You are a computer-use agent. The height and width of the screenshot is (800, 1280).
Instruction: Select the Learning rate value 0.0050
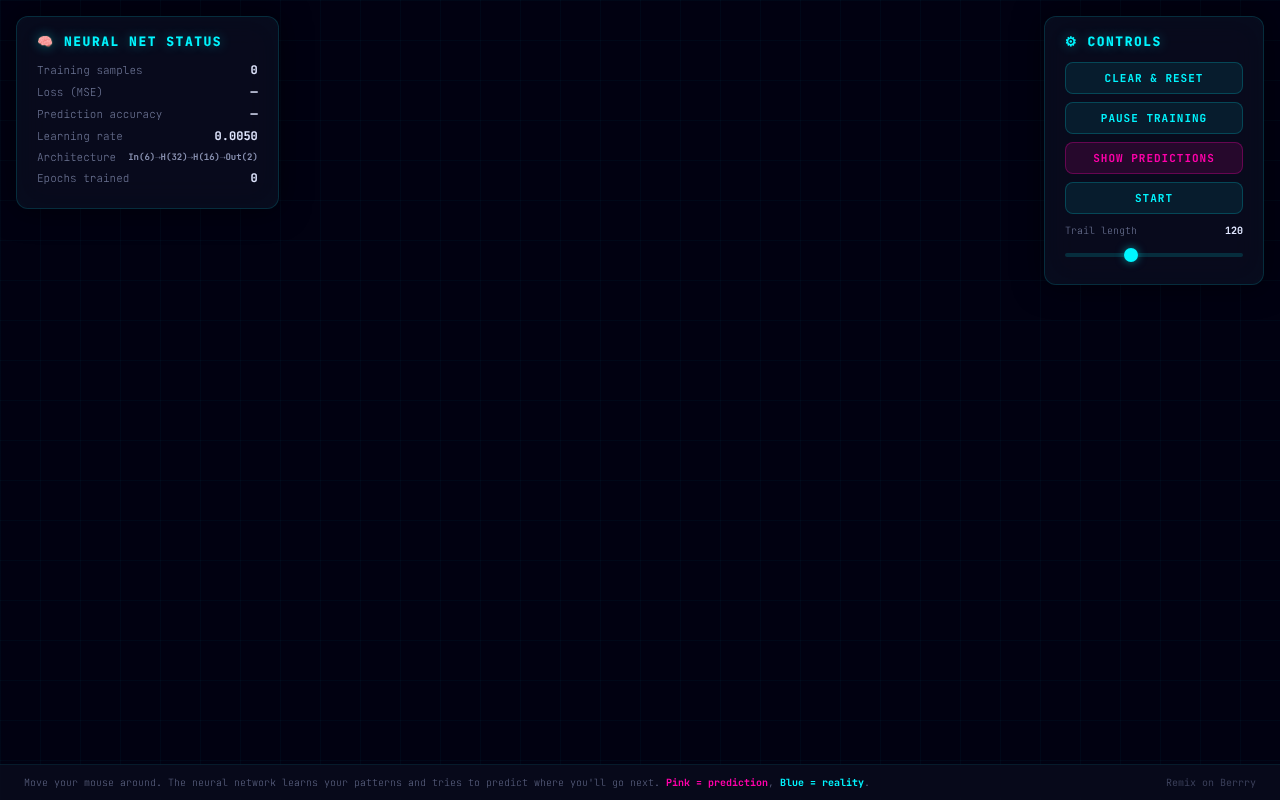tap(235, 136)
